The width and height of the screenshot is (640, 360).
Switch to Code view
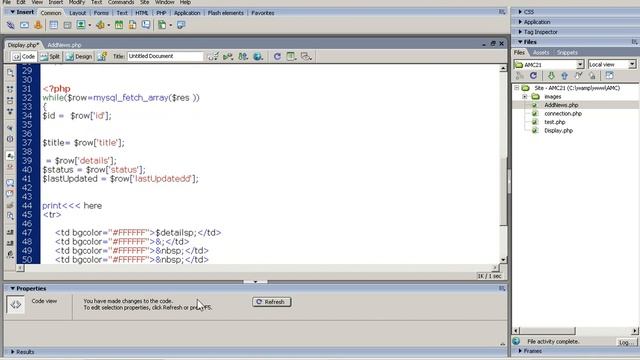coord(24,56)
